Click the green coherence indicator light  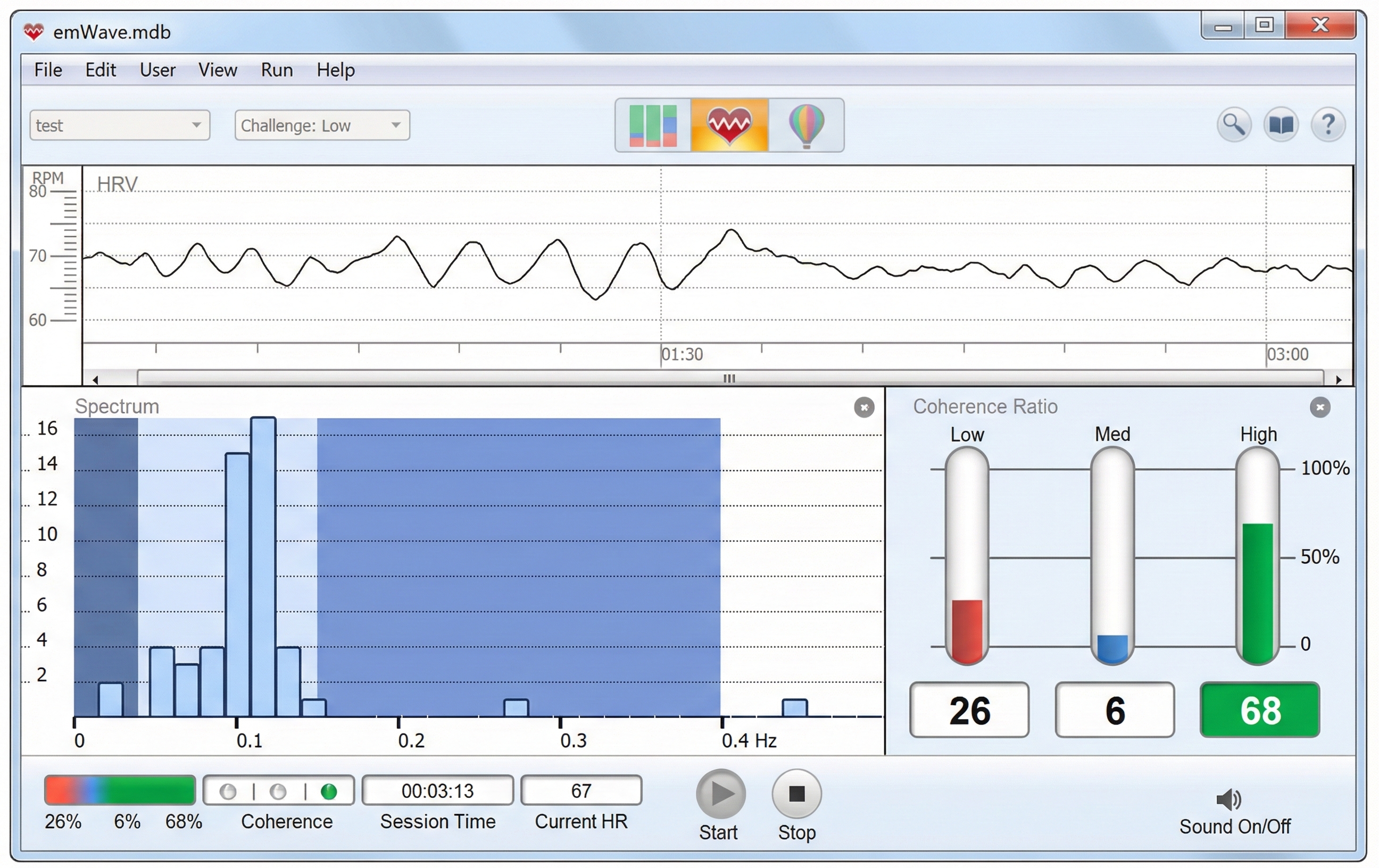click(x=329, y=791)
